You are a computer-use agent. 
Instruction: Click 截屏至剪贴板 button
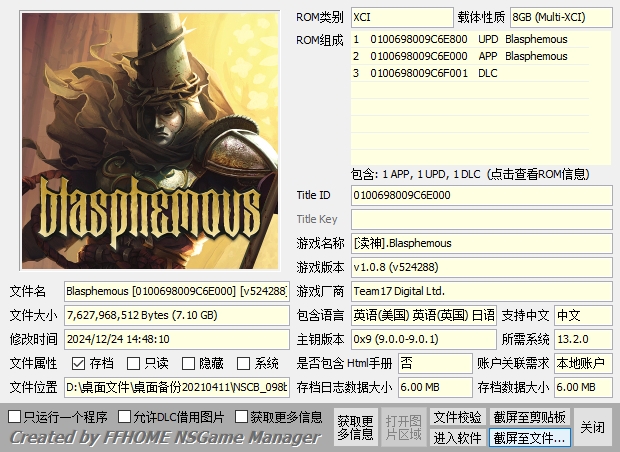pyautogui.click(x=530, y=417)
